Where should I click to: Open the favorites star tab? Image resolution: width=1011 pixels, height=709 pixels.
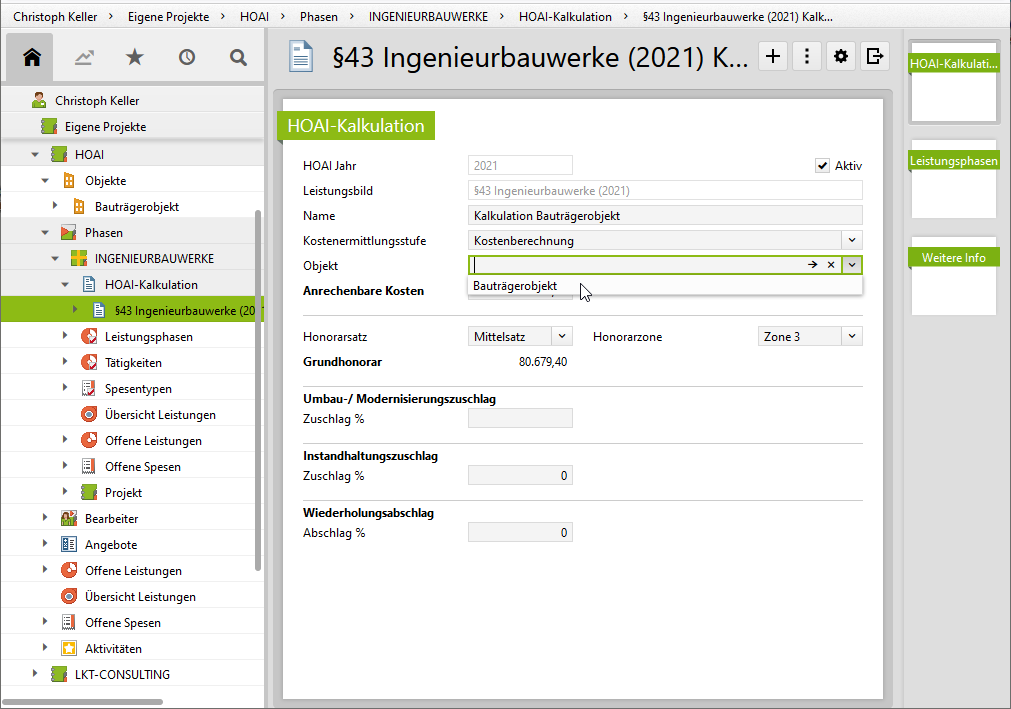[135, 57]
